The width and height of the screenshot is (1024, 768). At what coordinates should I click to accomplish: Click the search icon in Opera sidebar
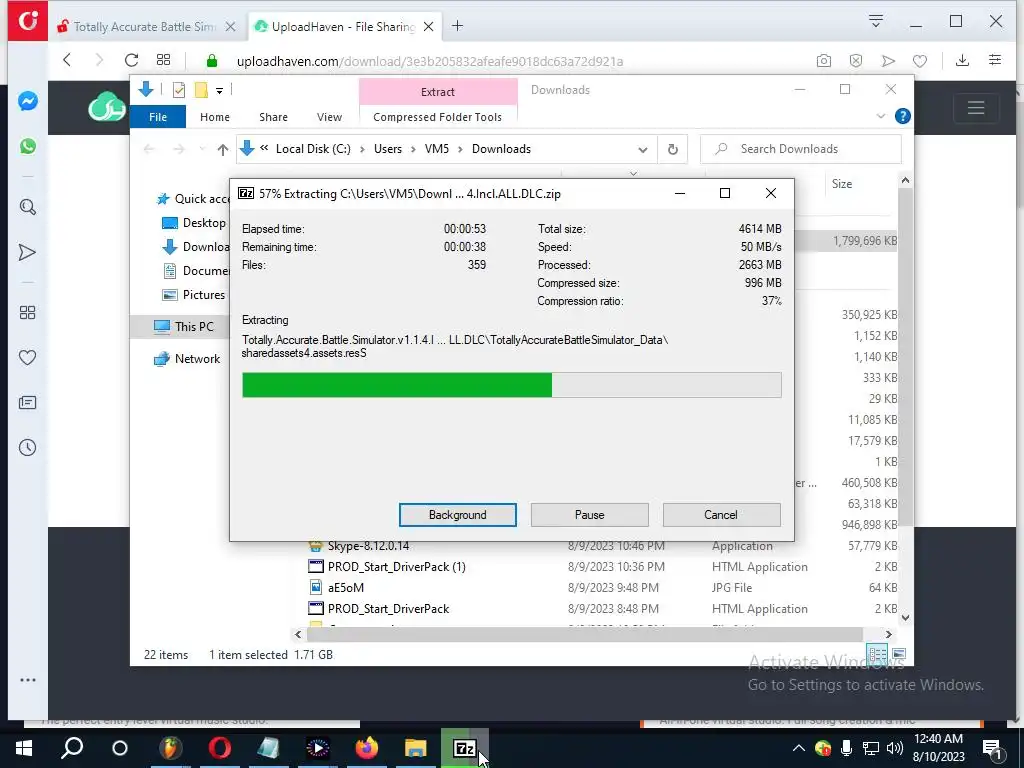(x=27, y=208)
